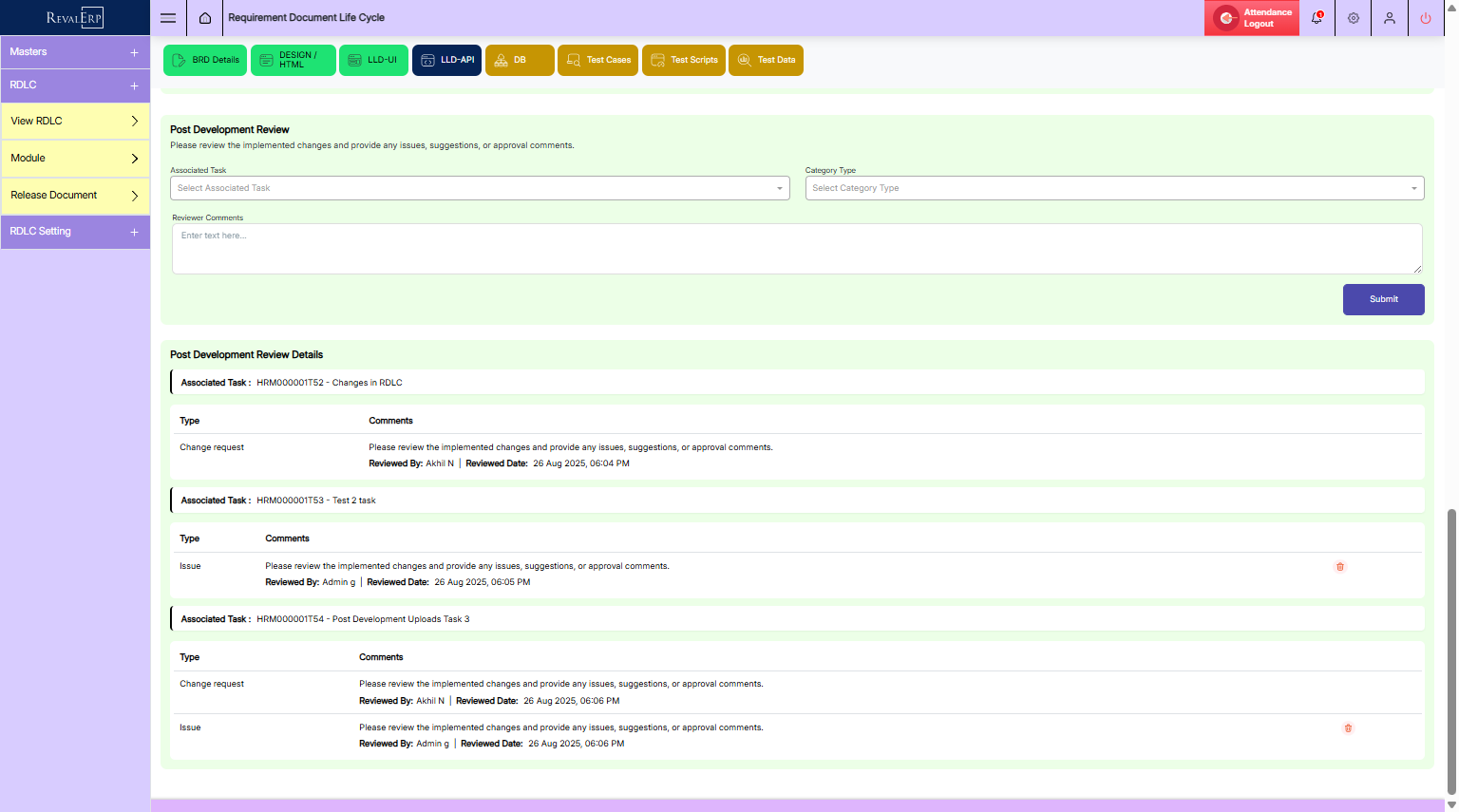Open user profile icon

1390,18
